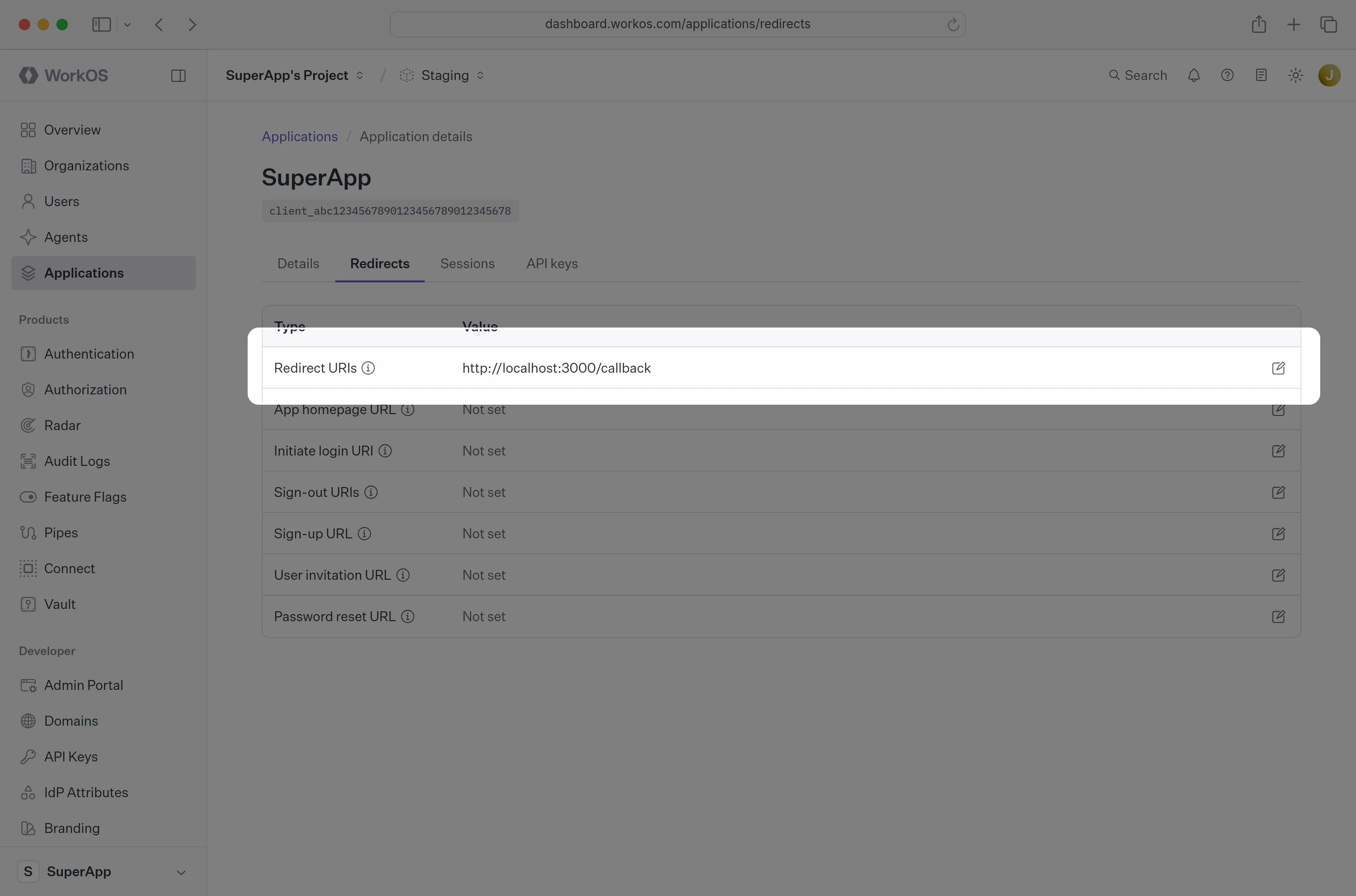The height and width of the screenshot is (896, 1356).
Task: Open Search in top bar
Action: coord(1138,75)
